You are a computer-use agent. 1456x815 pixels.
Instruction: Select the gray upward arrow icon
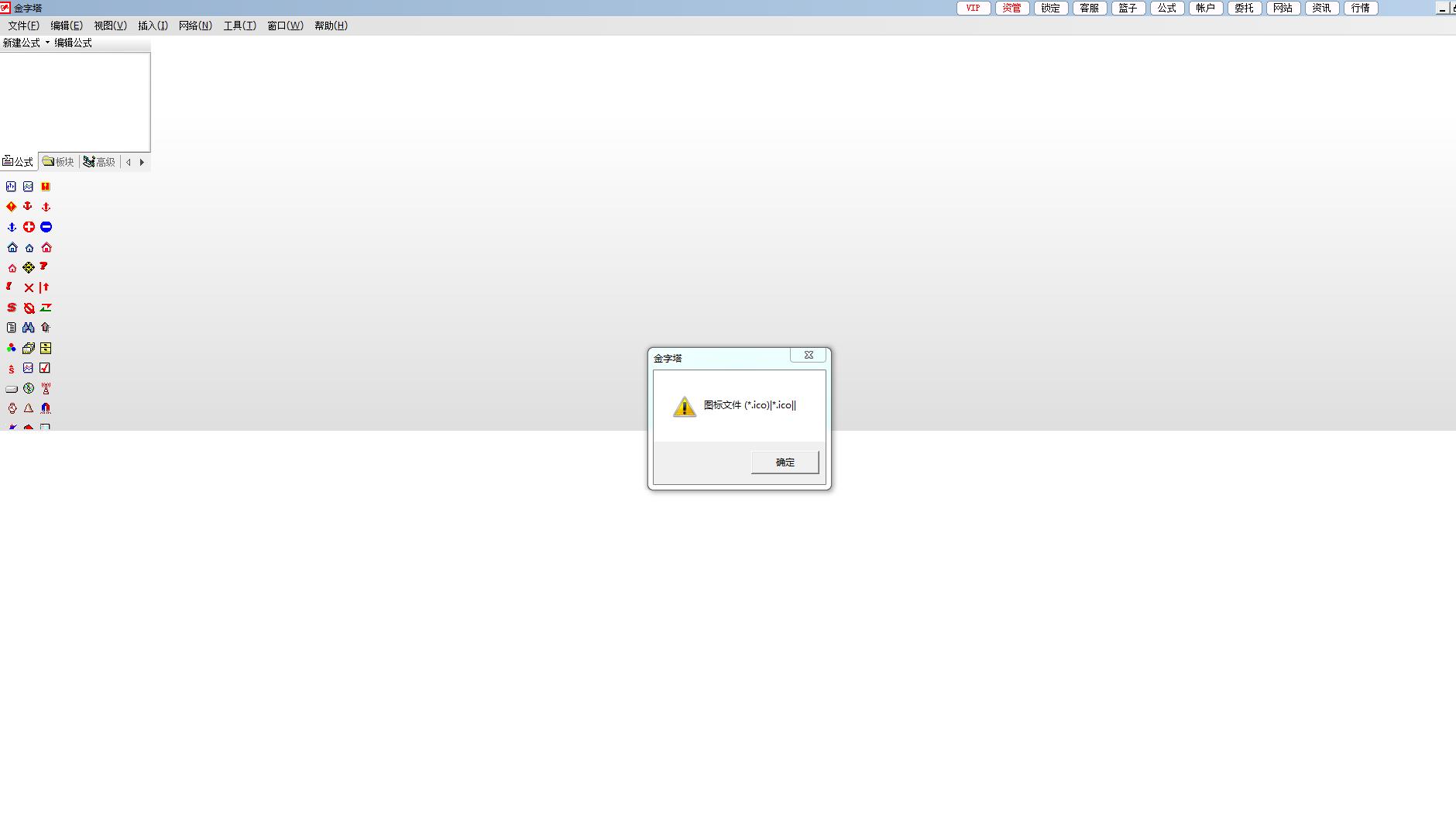(46, 328)
